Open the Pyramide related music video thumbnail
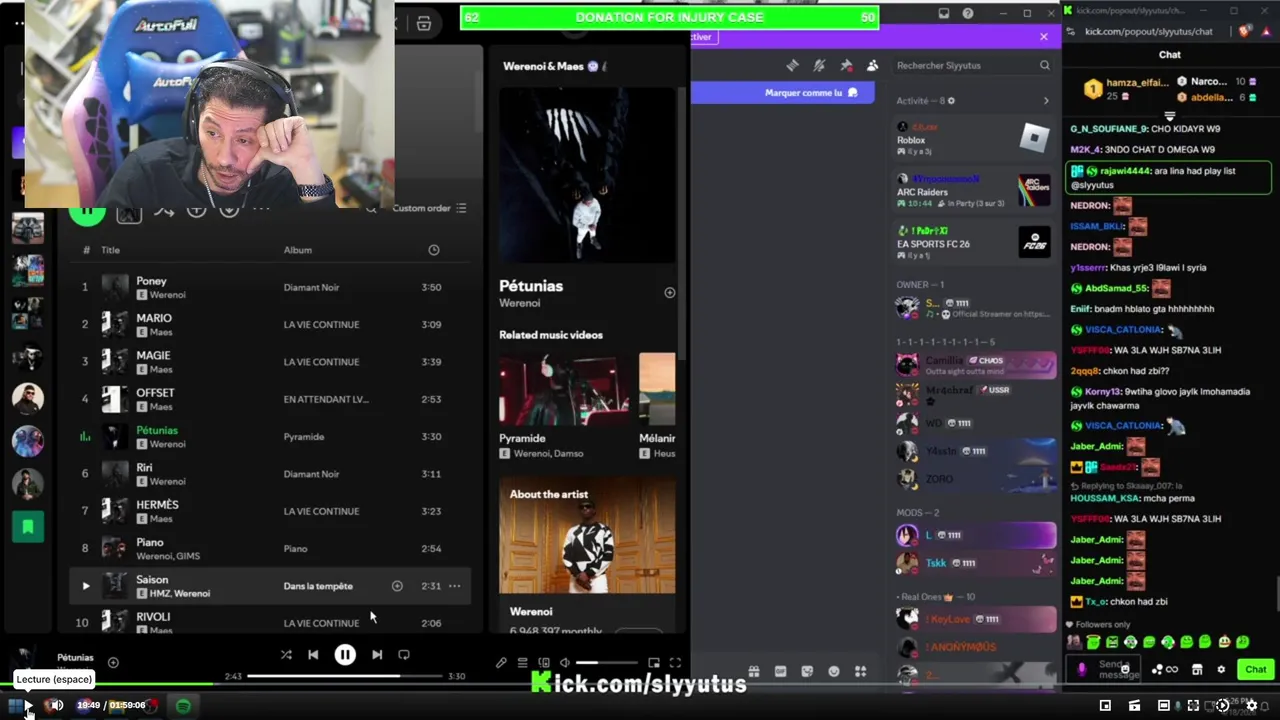 click(565, 389)
